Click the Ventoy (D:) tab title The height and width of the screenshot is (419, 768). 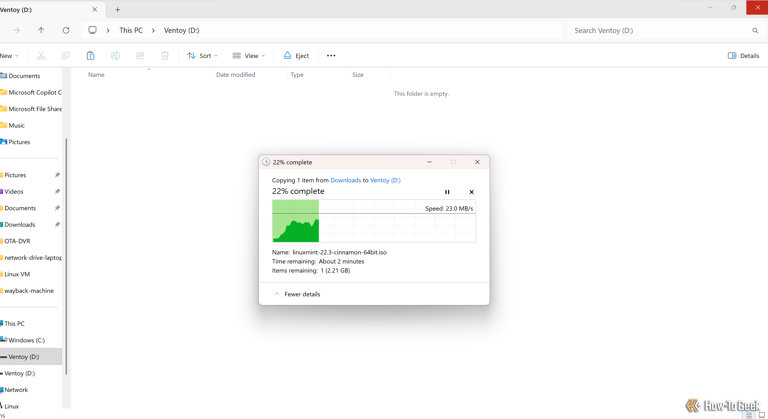[16, 9]
